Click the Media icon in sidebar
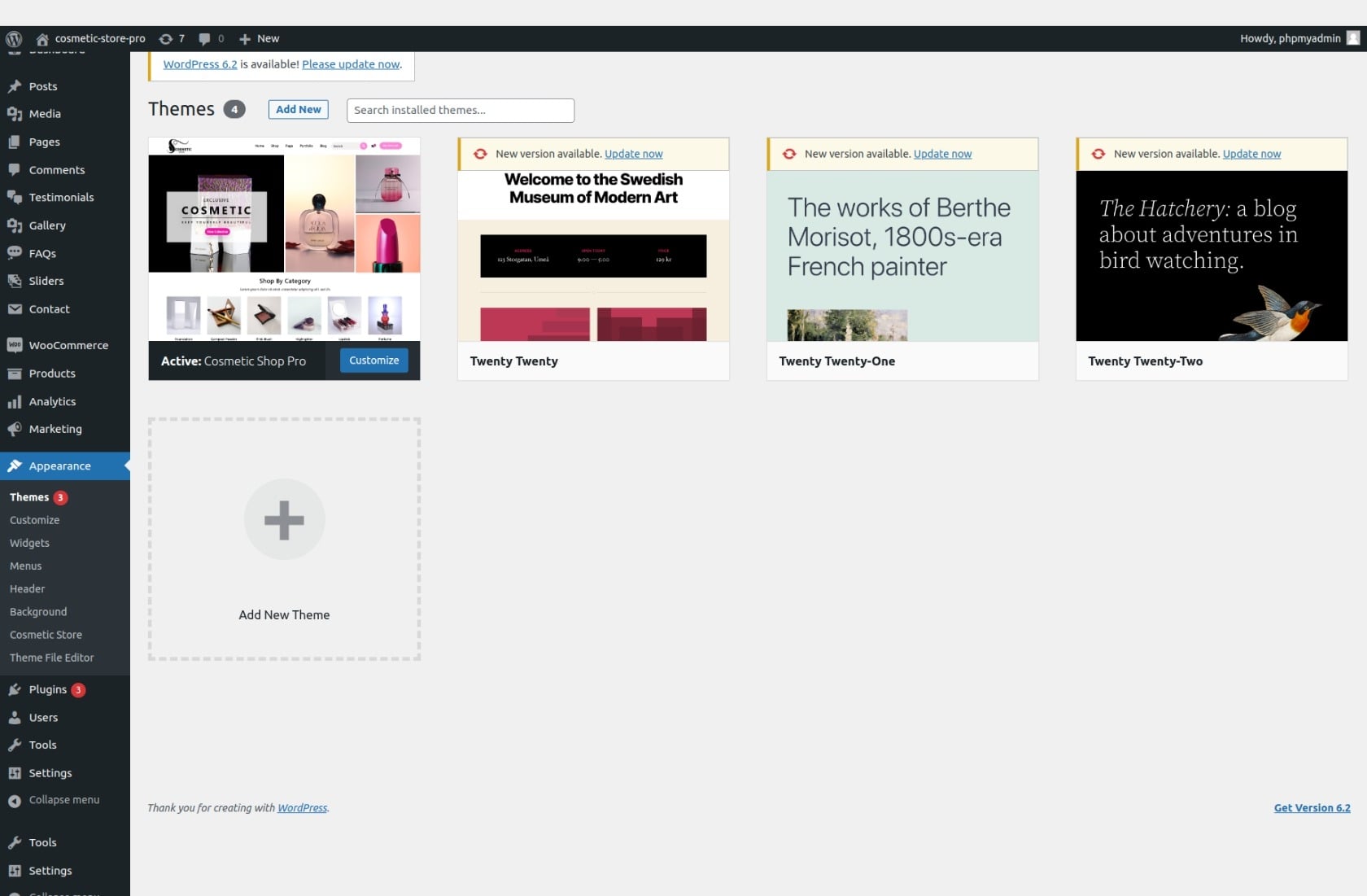The height and width of the screenshot is (896, 1367). point(15,114)
